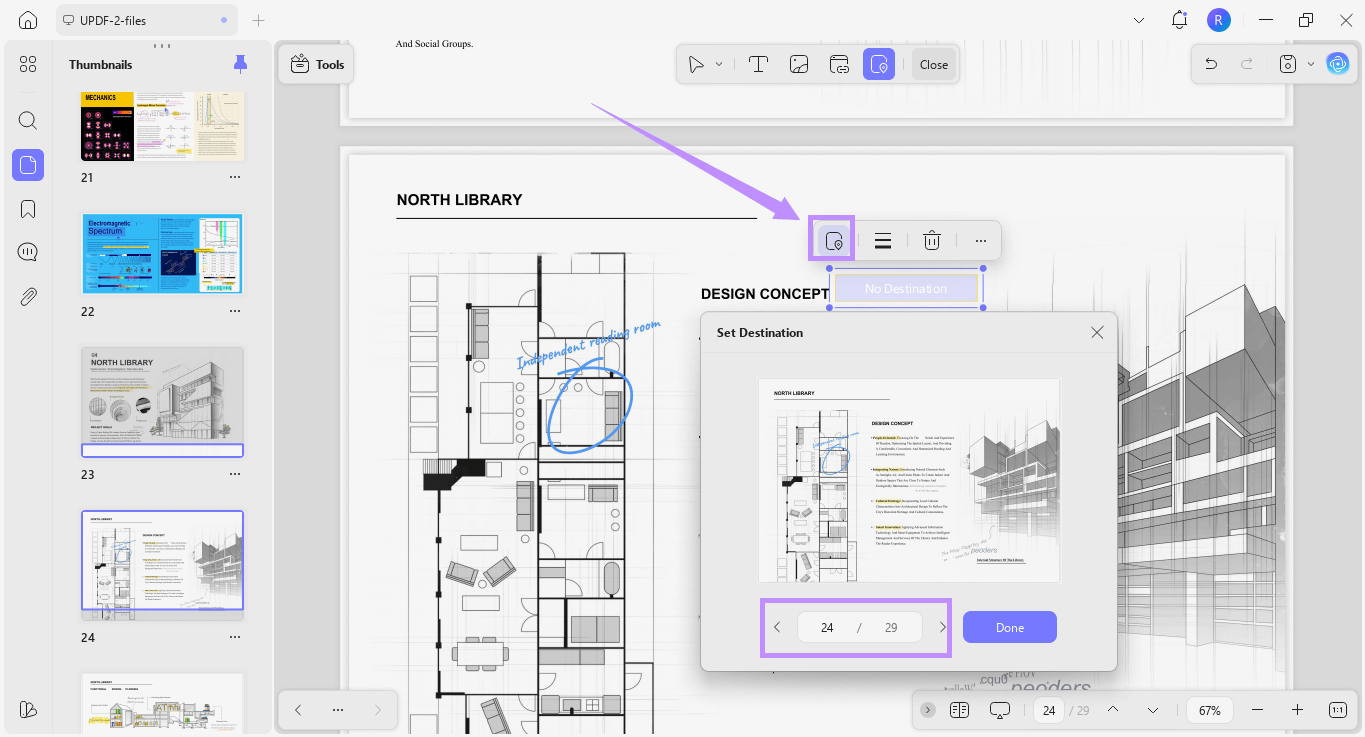Toggle the Thumbnails panel sidebar button
The height and width of the screenshot is (737, 1365).
[28, 165]
